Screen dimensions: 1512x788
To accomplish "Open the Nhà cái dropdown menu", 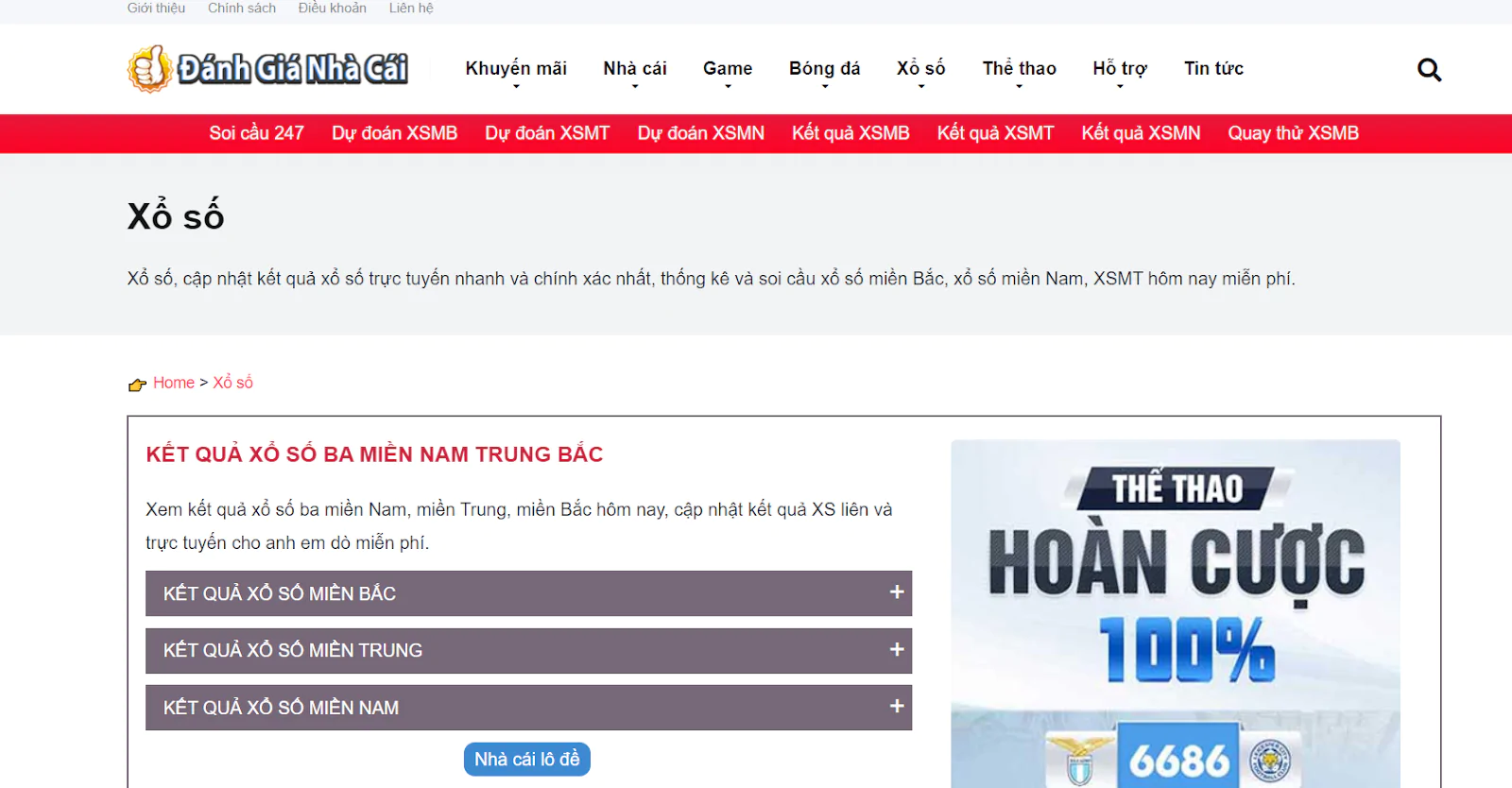I will [x=635, y=69].
